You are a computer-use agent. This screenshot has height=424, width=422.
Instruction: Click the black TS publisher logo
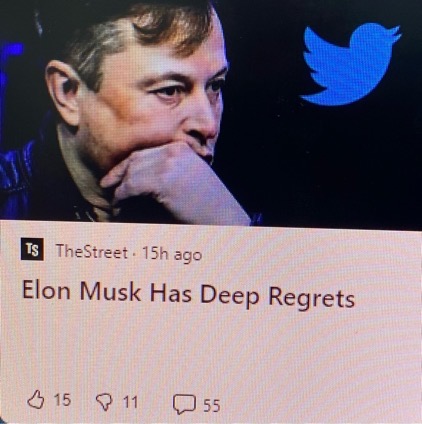(32, 249)
